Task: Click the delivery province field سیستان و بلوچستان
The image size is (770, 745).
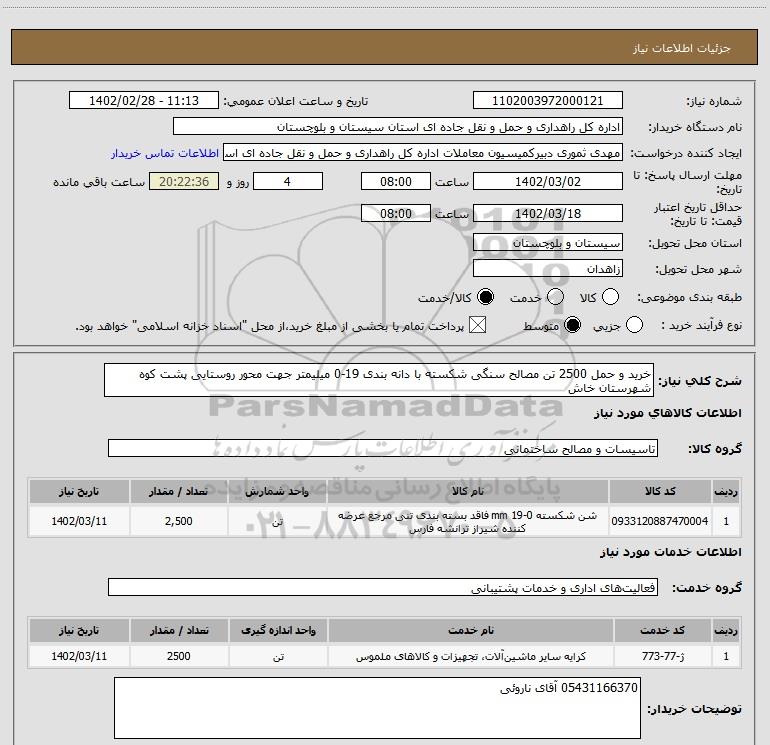Action: (x=548, y=243)
